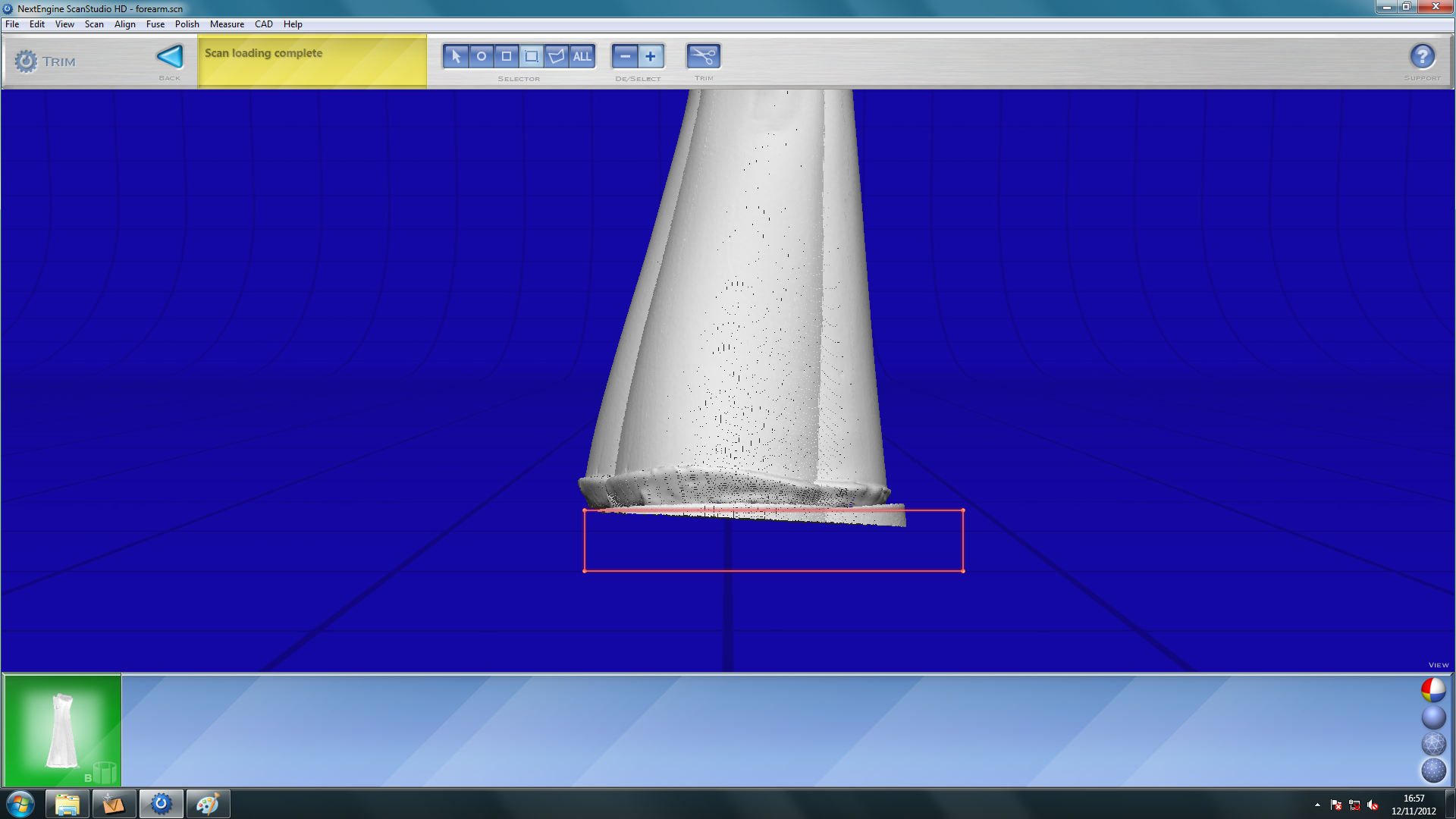This screenshot has height=819, width=1456.
Task: Activate the rectangle marquee selector
Action: 531,55
